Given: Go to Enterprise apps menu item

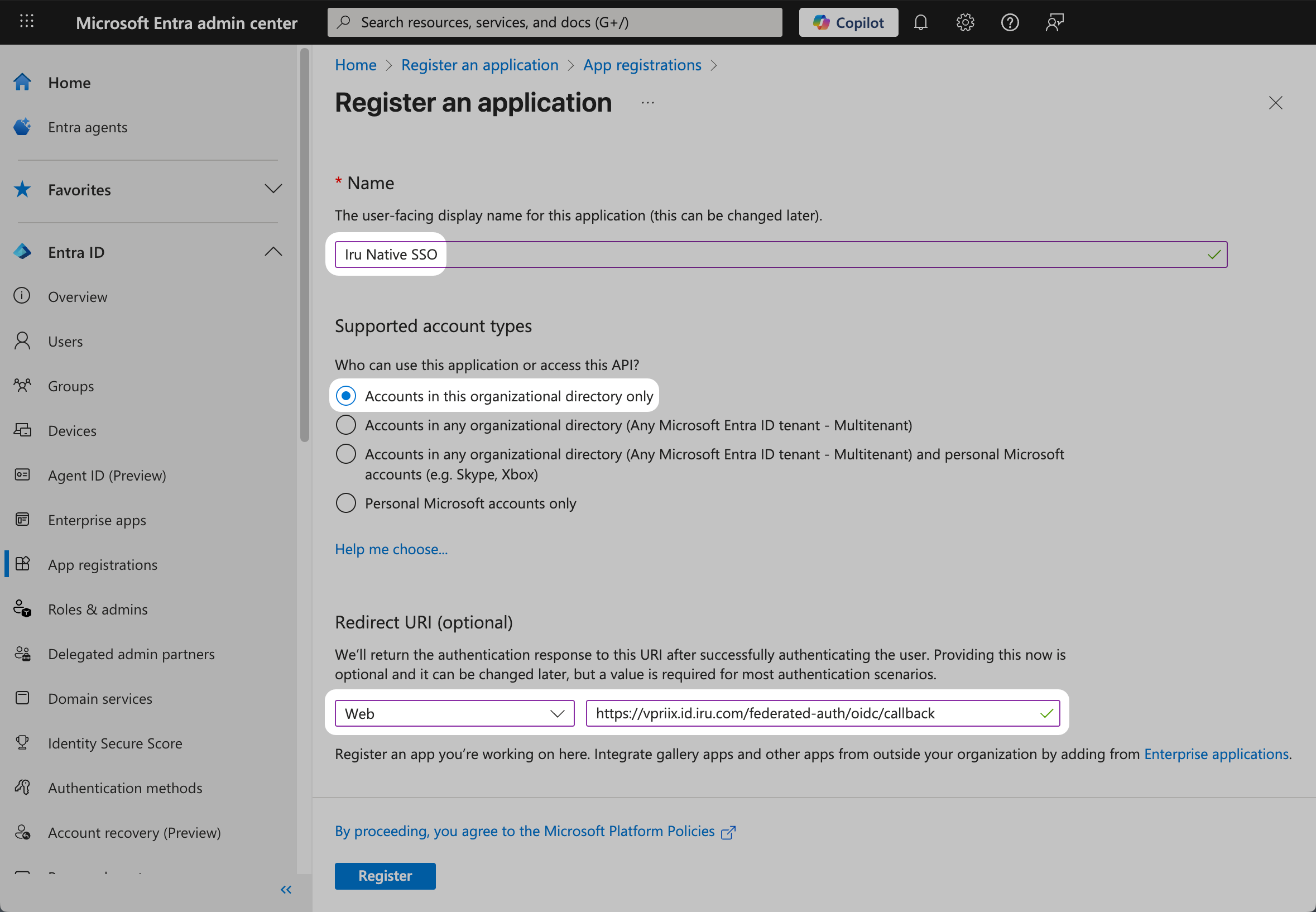Looking at the screenshot, I should 97,520.
